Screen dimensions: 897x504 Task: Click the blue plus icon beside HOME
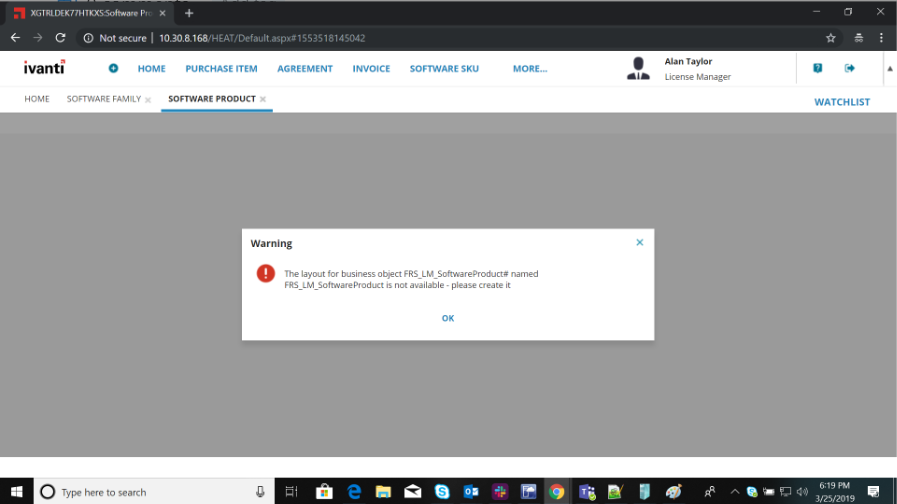(x=113, y=69)
